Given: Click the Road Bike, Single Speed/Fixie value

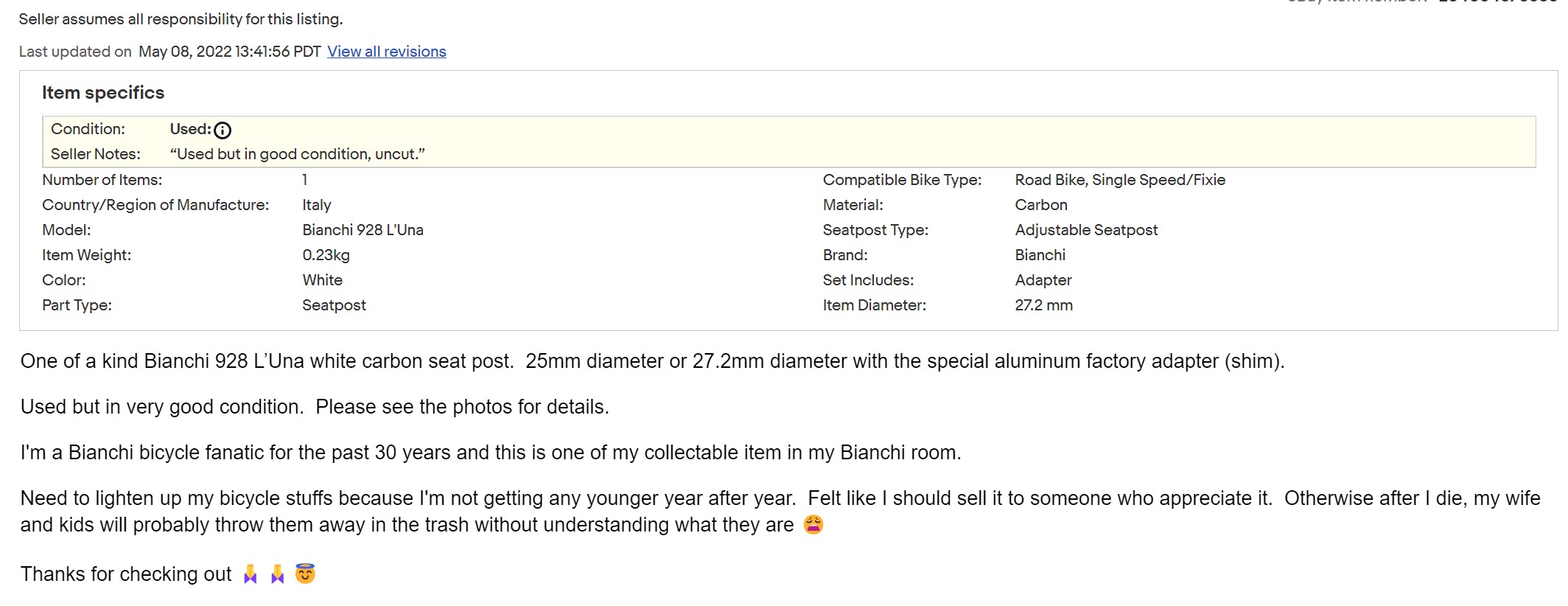Looking at the screenshot, I should [1120, 180].
